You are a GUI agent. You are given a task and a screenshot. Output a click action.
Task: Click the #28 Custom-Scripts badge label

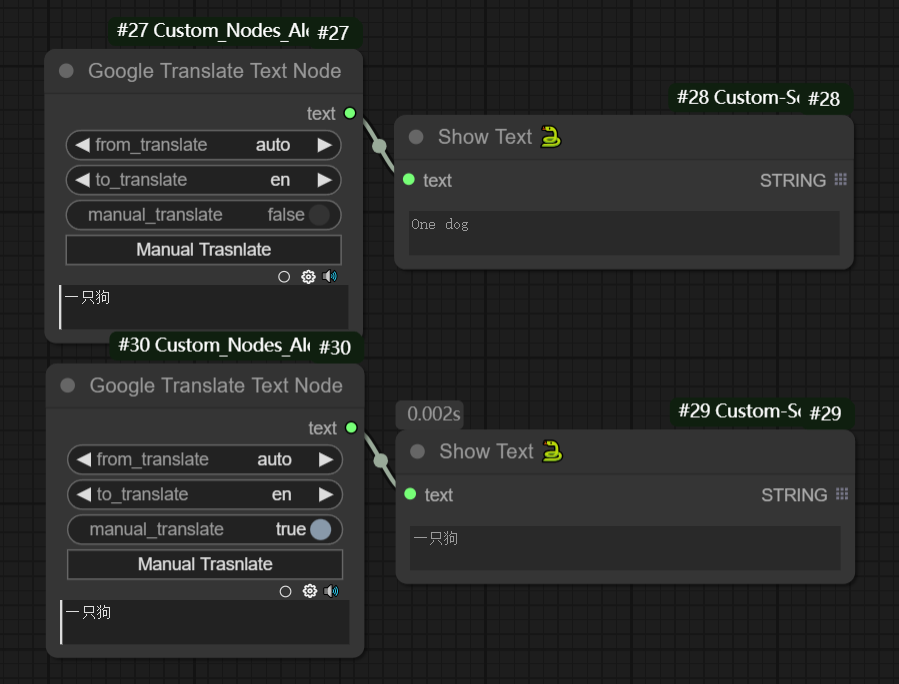[x=738, y=98]
